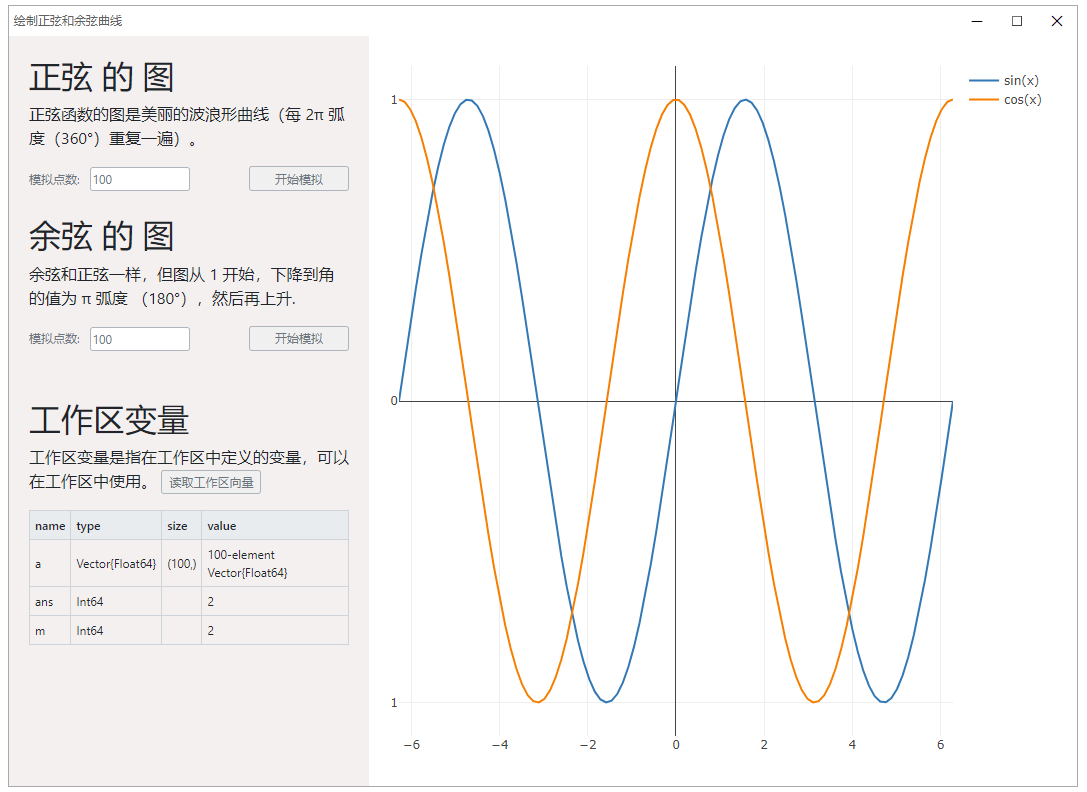Image resolution: width=1087 pixels, height=792 pixels.
Task: Click the x-axis tick label −2
Action: pyautogui.click(x=588, y=744)
